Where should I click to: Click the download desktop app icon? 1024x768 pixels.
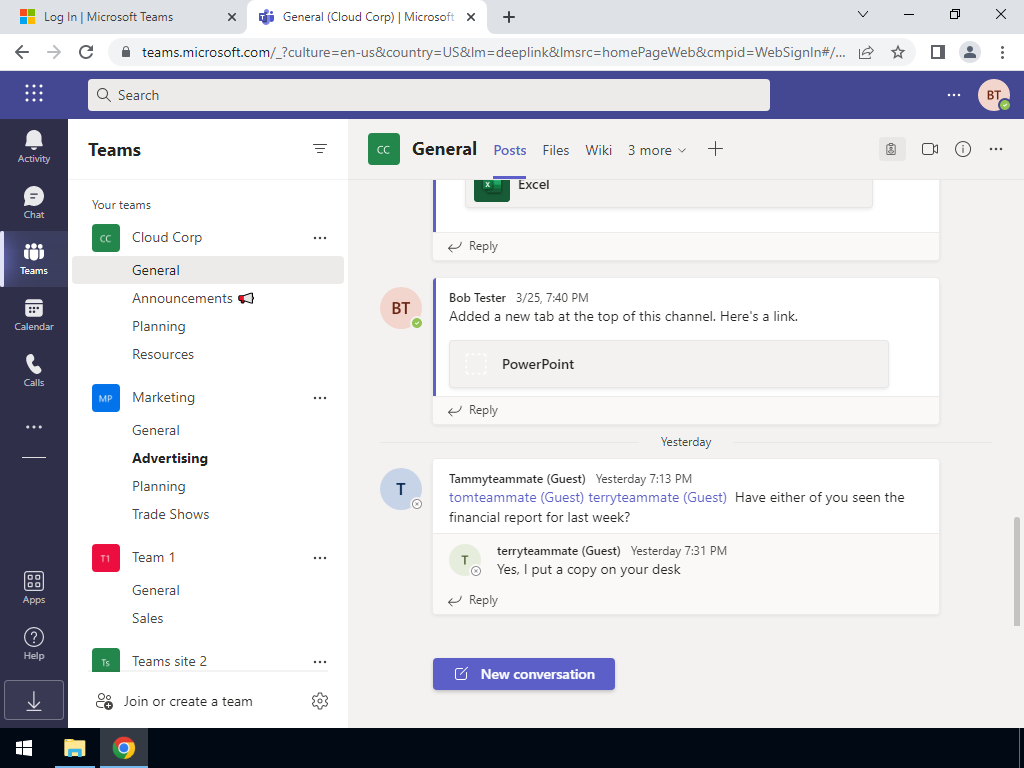coord(33,701)
